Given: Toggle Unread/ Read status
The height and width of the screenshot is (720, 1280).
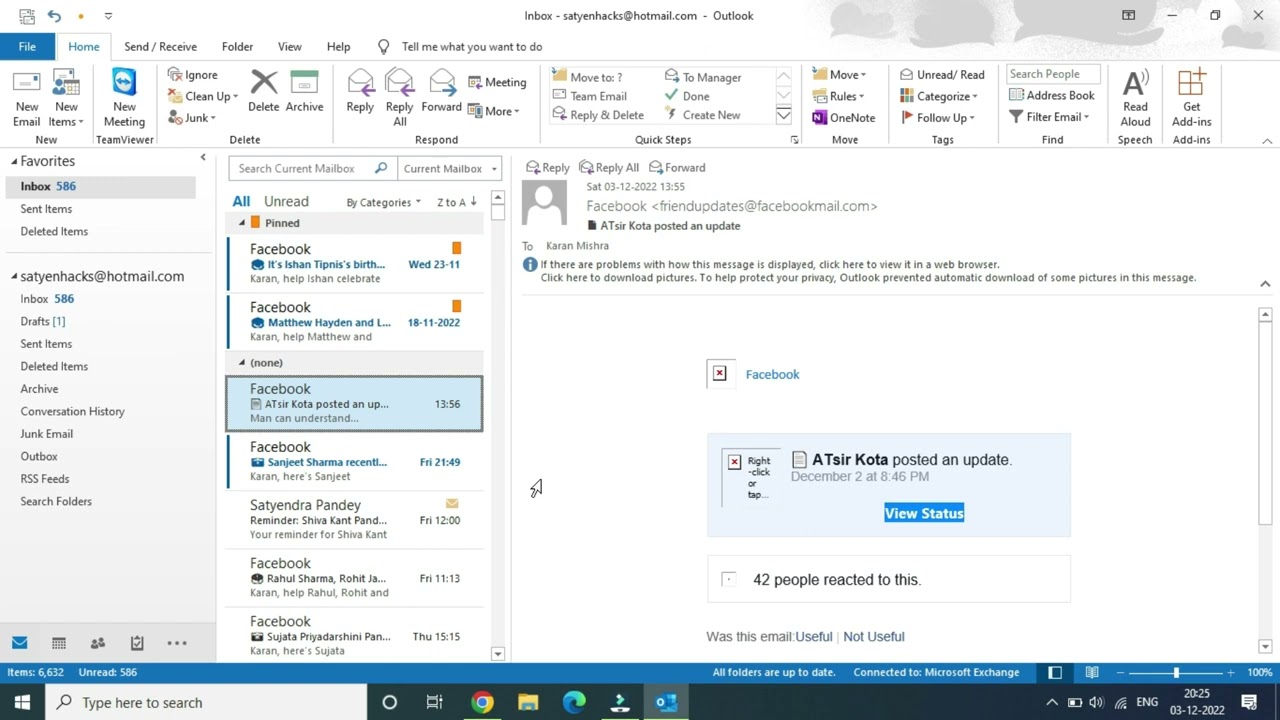Looking at the screenshot, I should [942, 74].
